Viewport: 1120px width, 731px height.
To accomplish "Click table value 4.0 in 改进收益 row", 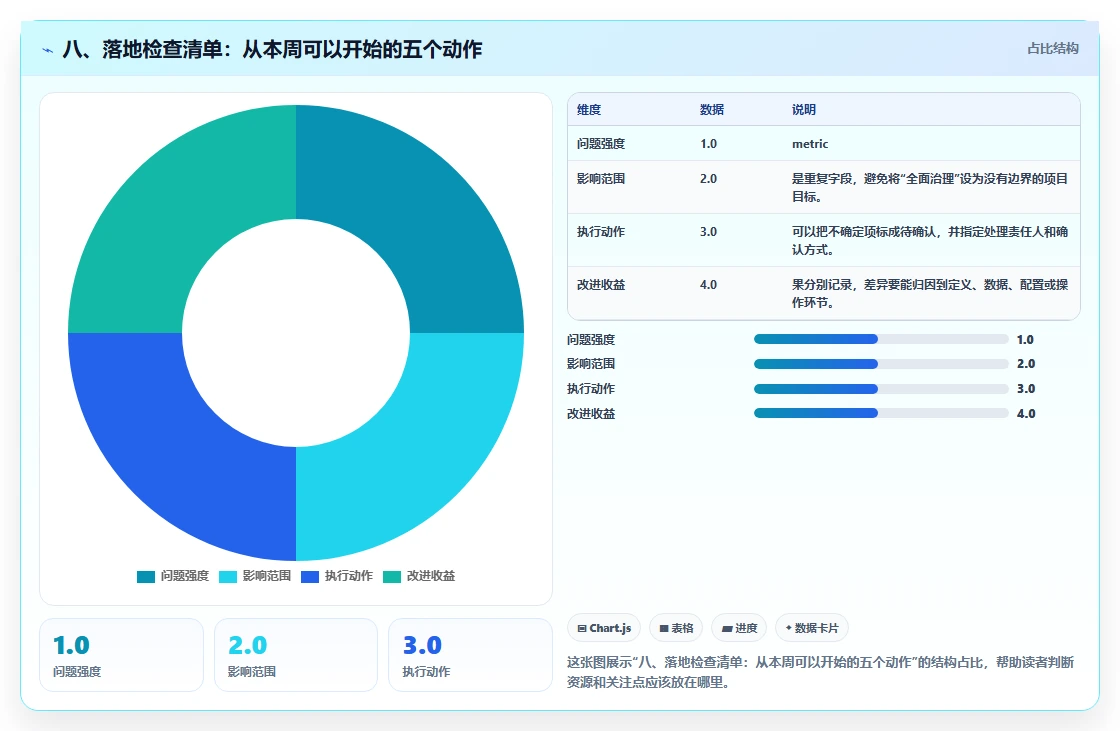I will [708, 284].
